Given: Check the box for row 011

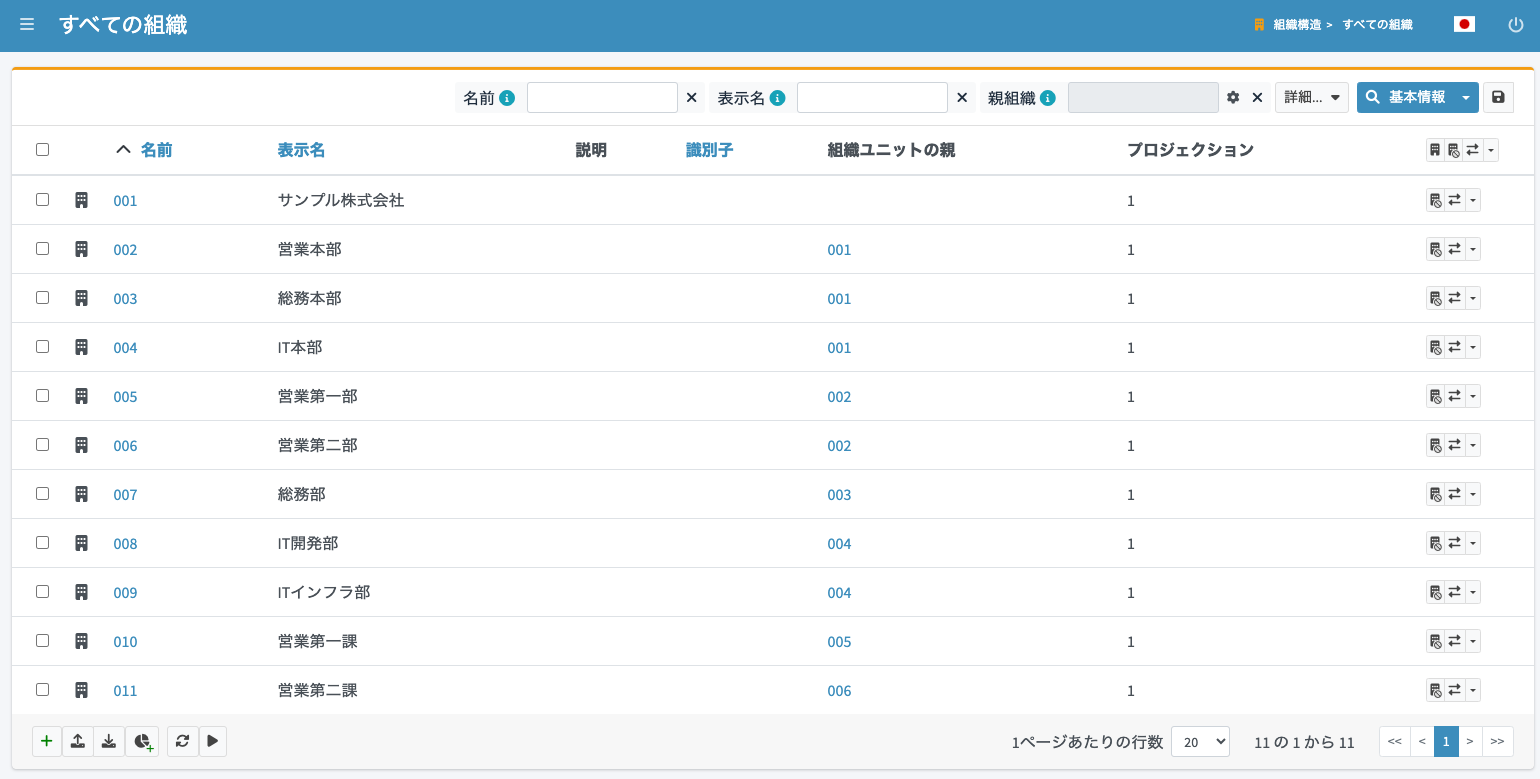Looking at the screenshot, I should tap(42, 689).
